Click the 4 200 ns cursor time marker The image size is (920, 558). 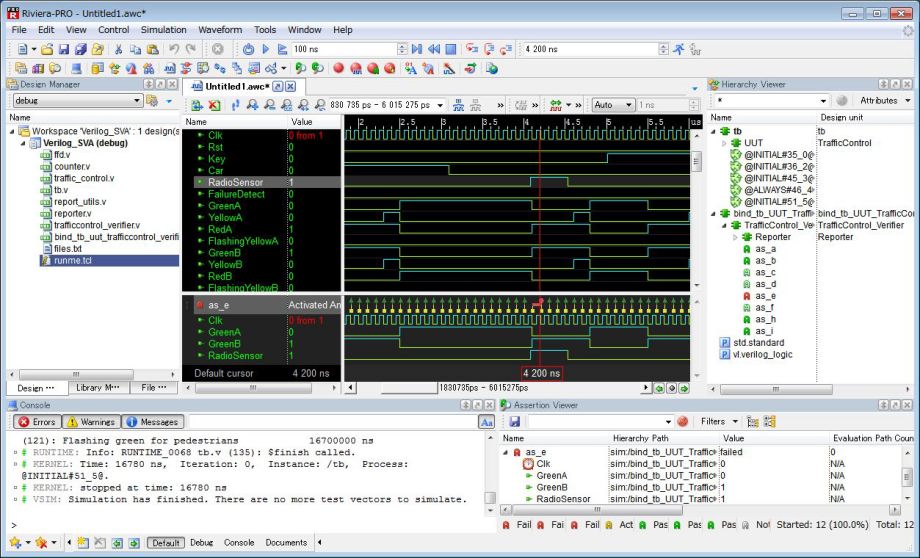tap(542, 373)
